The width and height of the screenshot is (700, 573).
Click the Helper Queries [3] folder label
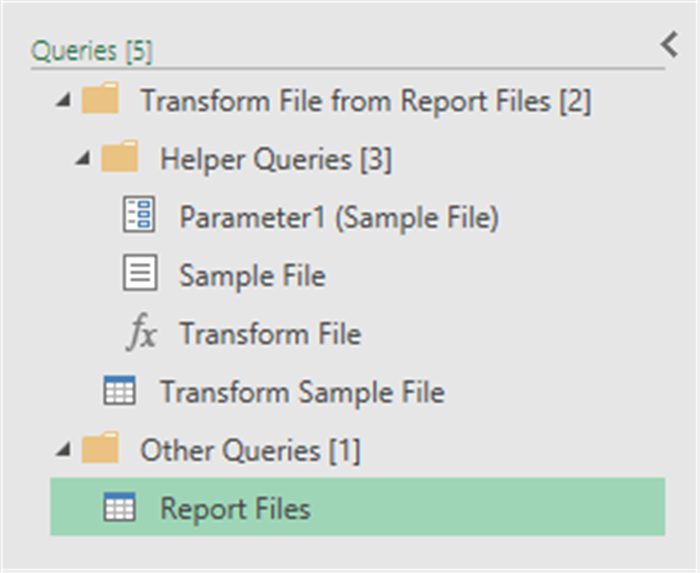pyautogui.click(x=275, y=158)
